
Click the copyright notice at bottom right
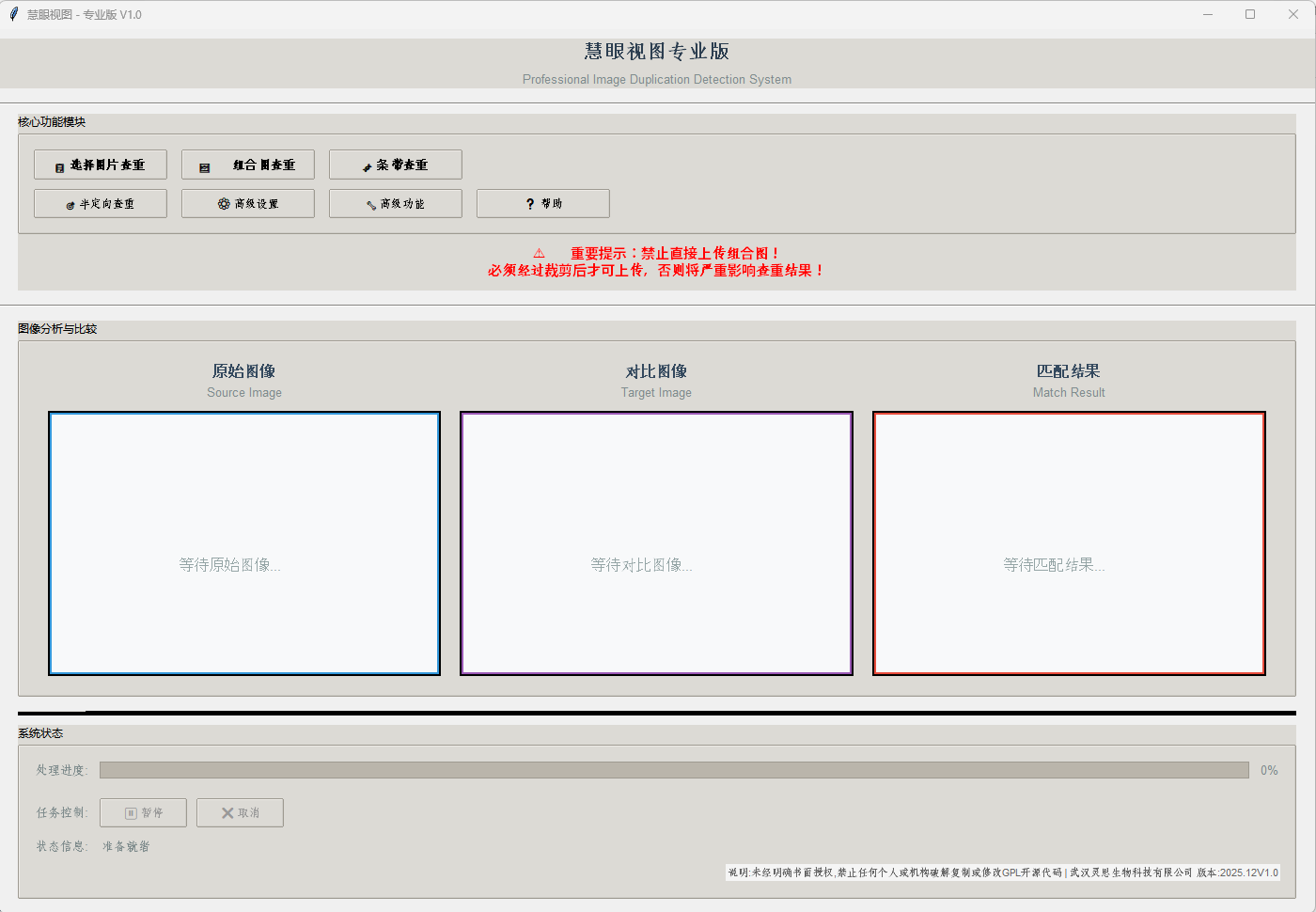tap(1003, 873)
